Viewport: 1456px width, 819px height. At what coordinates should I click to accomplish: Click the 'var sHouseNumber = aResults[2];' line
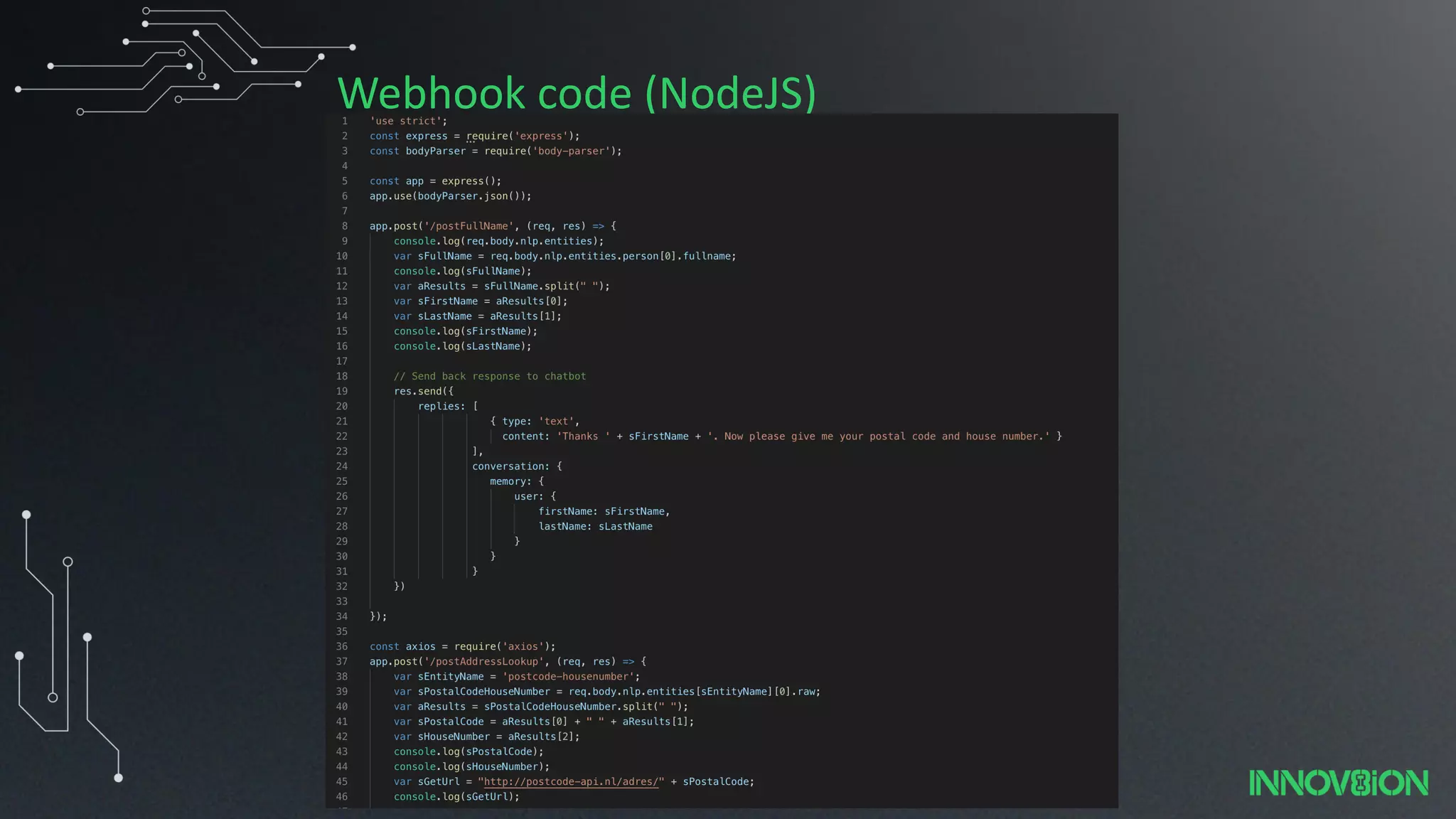487,737
